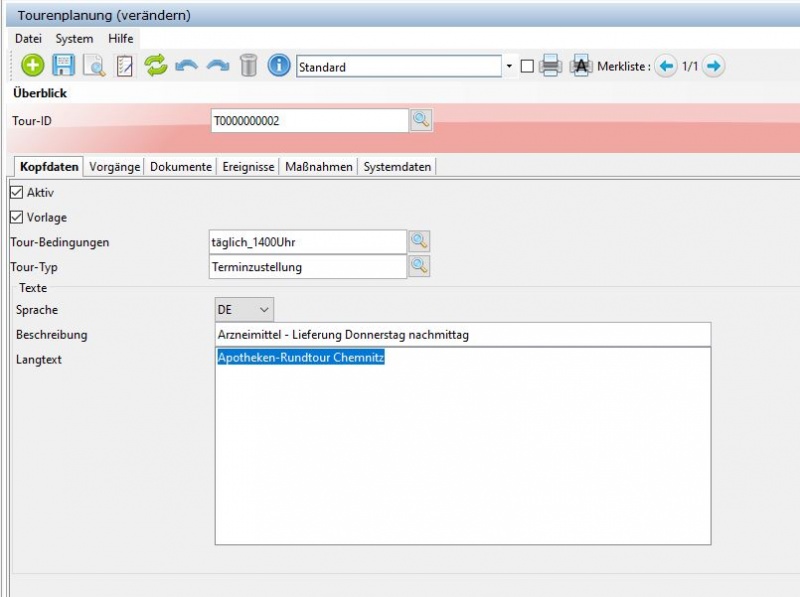Switch to the Vorgänge tab

point(114,167)
